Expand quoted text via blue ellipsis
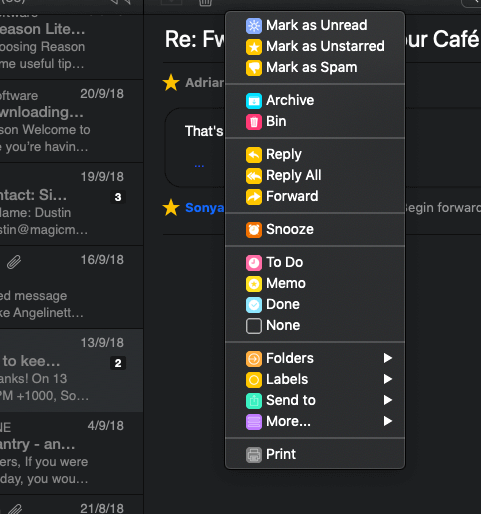481x514 pixels. click(x=199, y=165)
